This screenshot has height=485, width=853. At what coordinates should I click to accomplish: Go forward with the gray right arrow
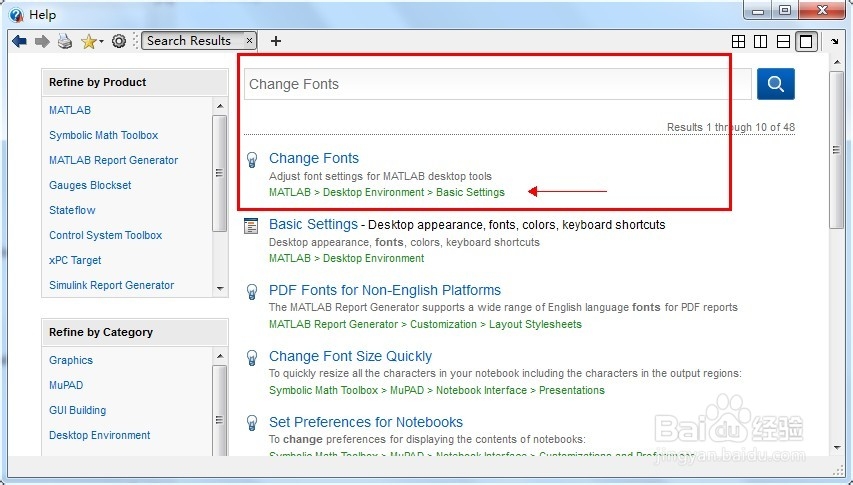42,41
